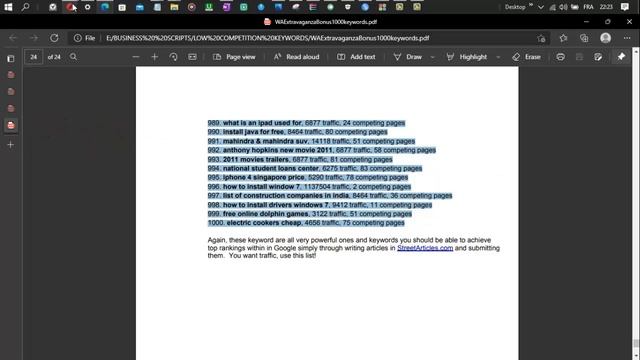
Task: Open the find in PDF search
Action: tap(73, 57)
